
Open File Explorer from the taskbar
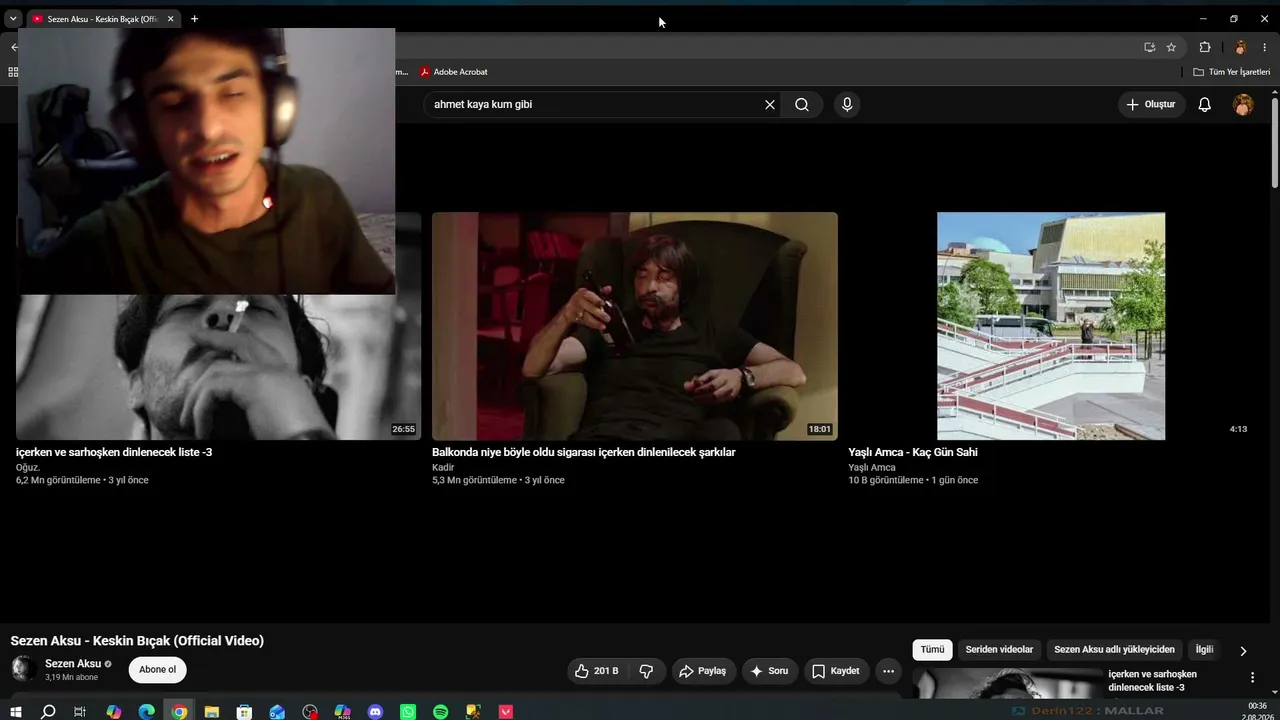(212, 712)
